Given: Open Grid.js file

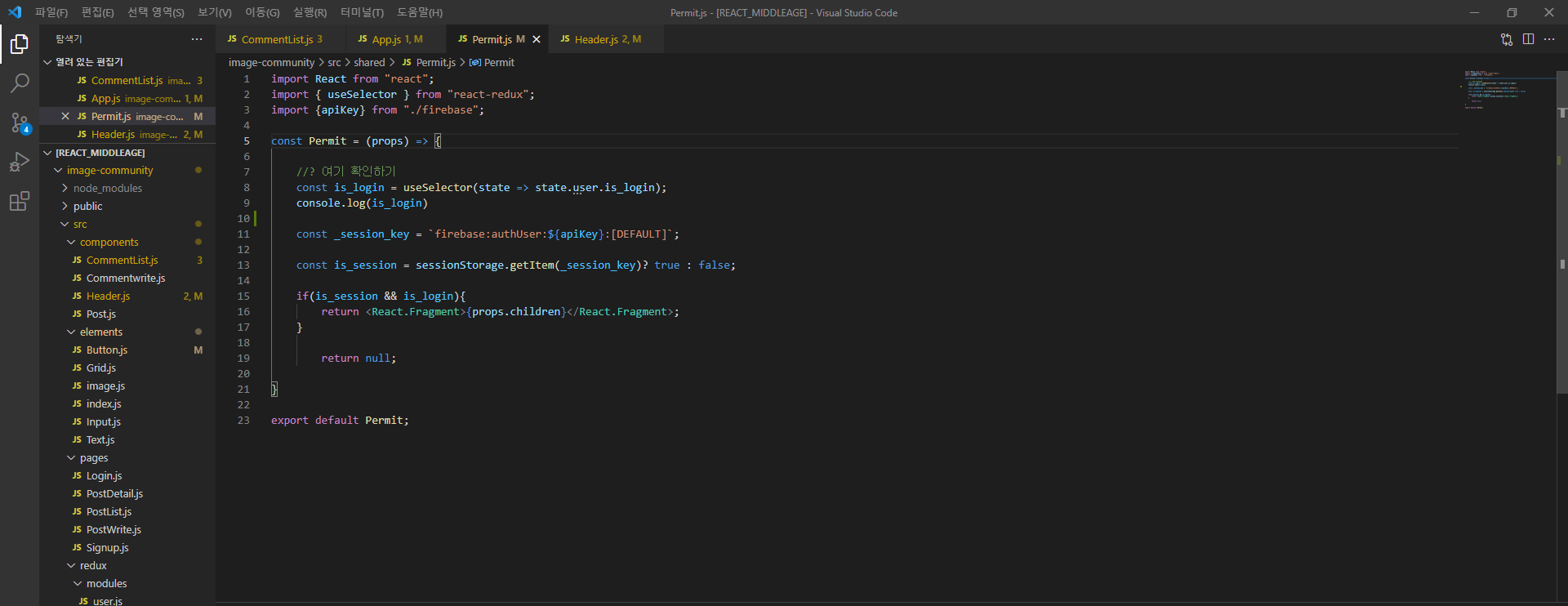Looking at the screenshot, I should pos(127,368).
